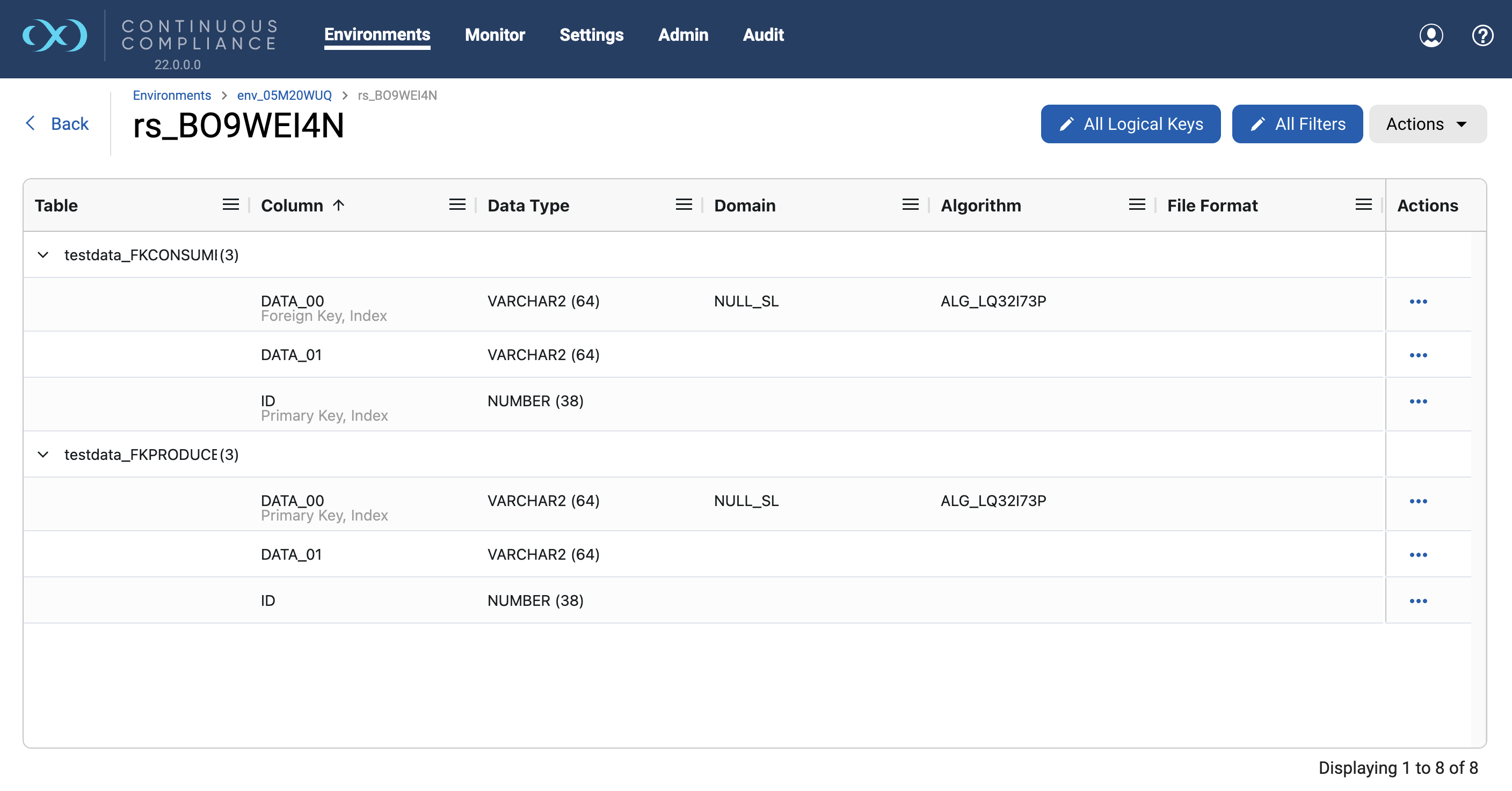The image size is (1512, 791).
Task: Open the Domain column menu icon
Action: coord(911,205)
